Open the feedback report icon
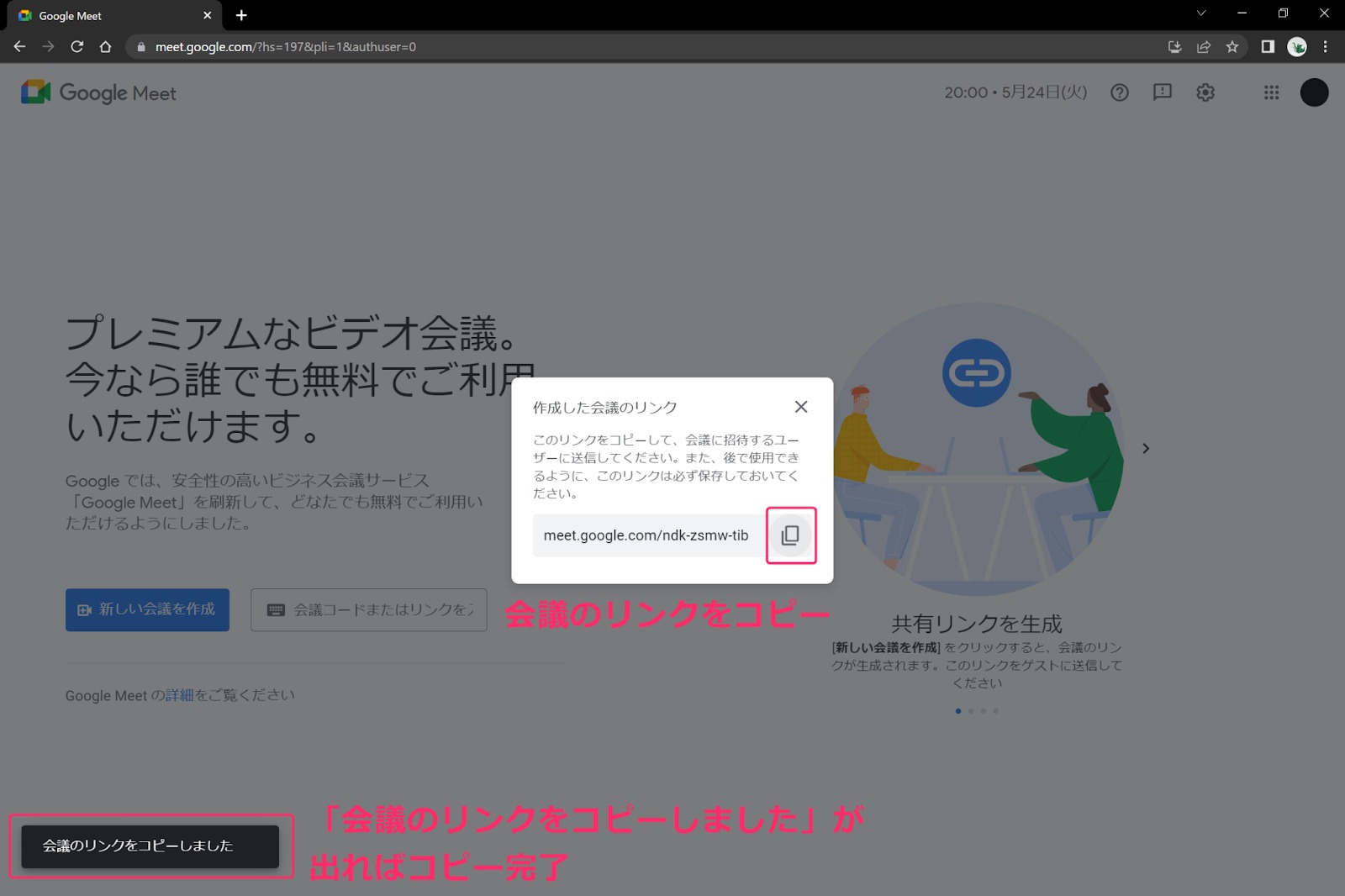The image size is (1345, 896). [1163, 92]
